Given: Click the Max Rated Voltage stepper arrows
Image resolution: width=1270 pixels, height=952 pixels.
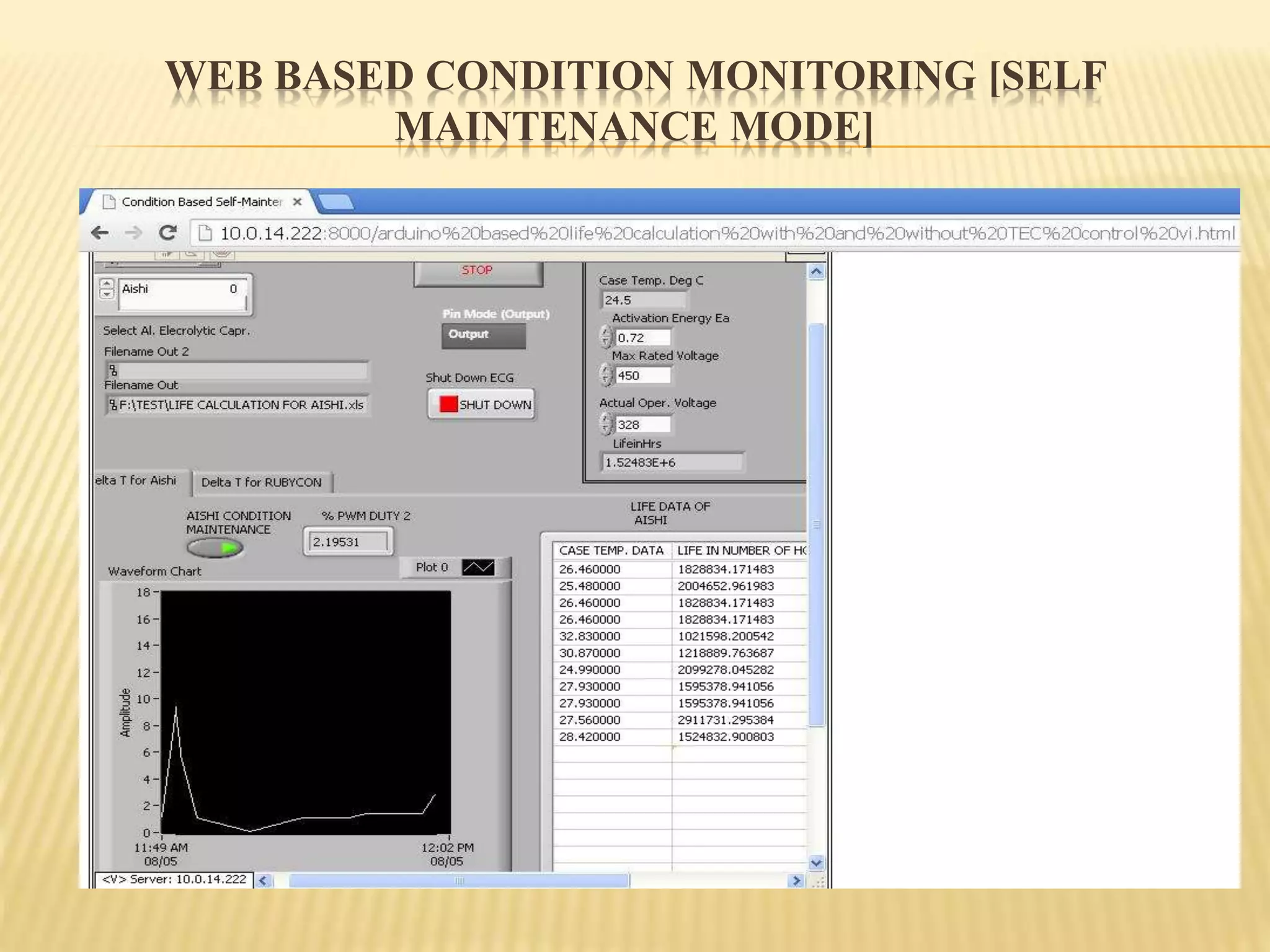Looking at the screenshot, I should click(x=606, y=375).
